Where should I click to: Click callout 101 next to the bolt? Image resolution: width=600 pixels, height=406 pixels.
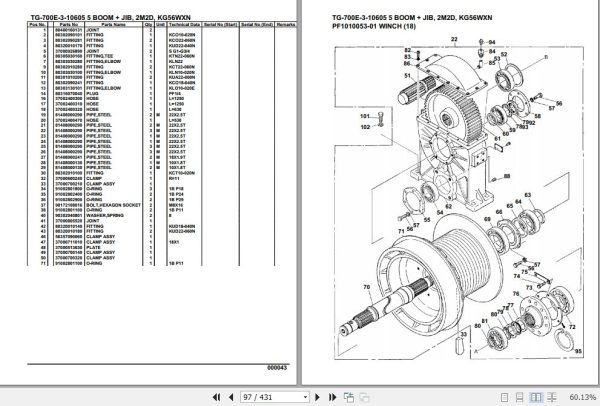click(365, 116)
